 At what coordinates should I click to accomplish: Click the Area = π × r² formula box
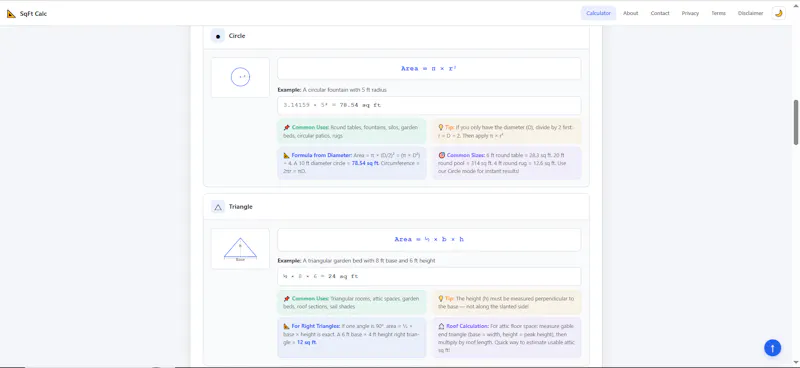click(x=429, y=68)
